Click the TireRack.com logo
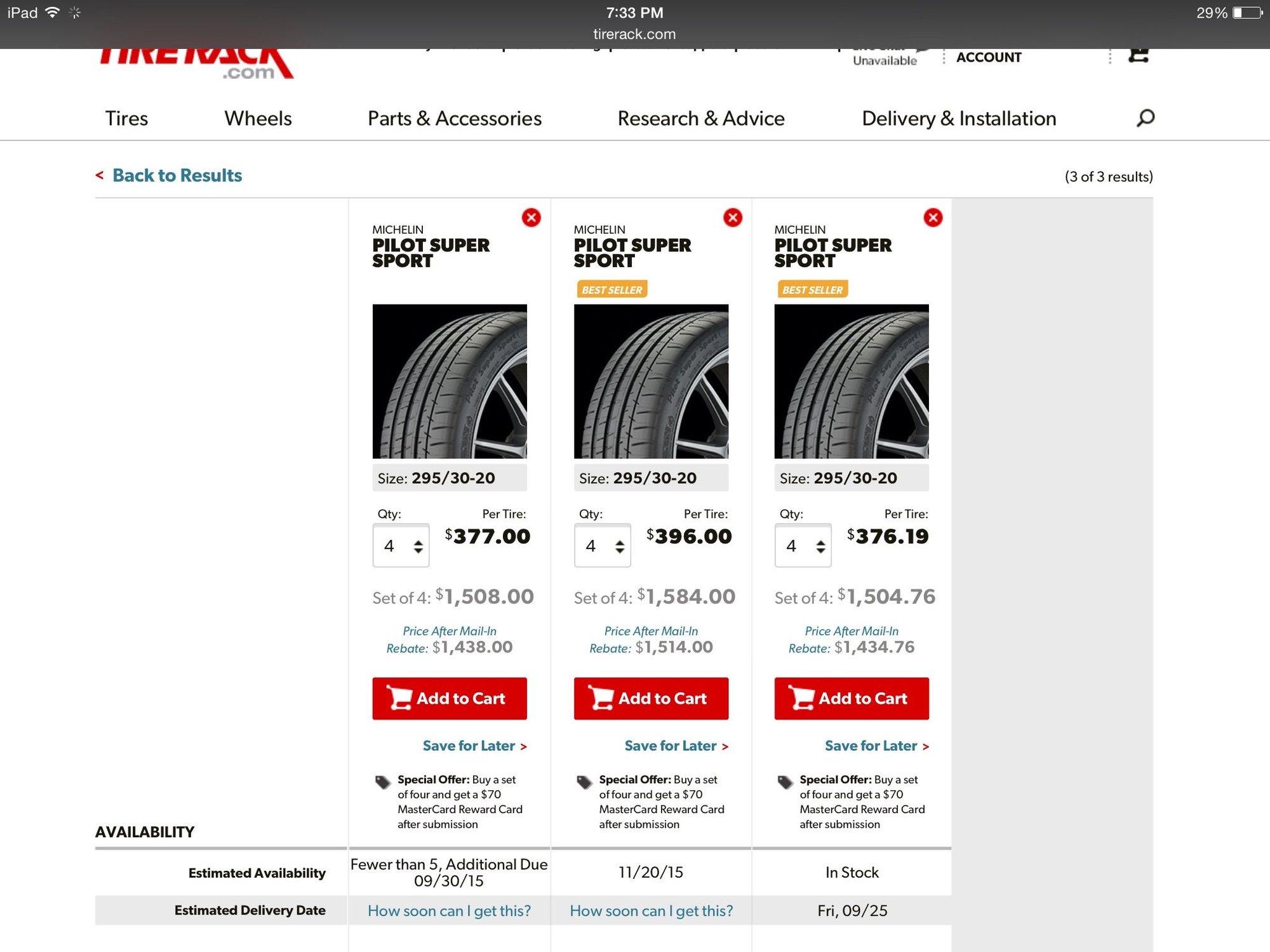Screen dimensions: 1270x952 196,64
